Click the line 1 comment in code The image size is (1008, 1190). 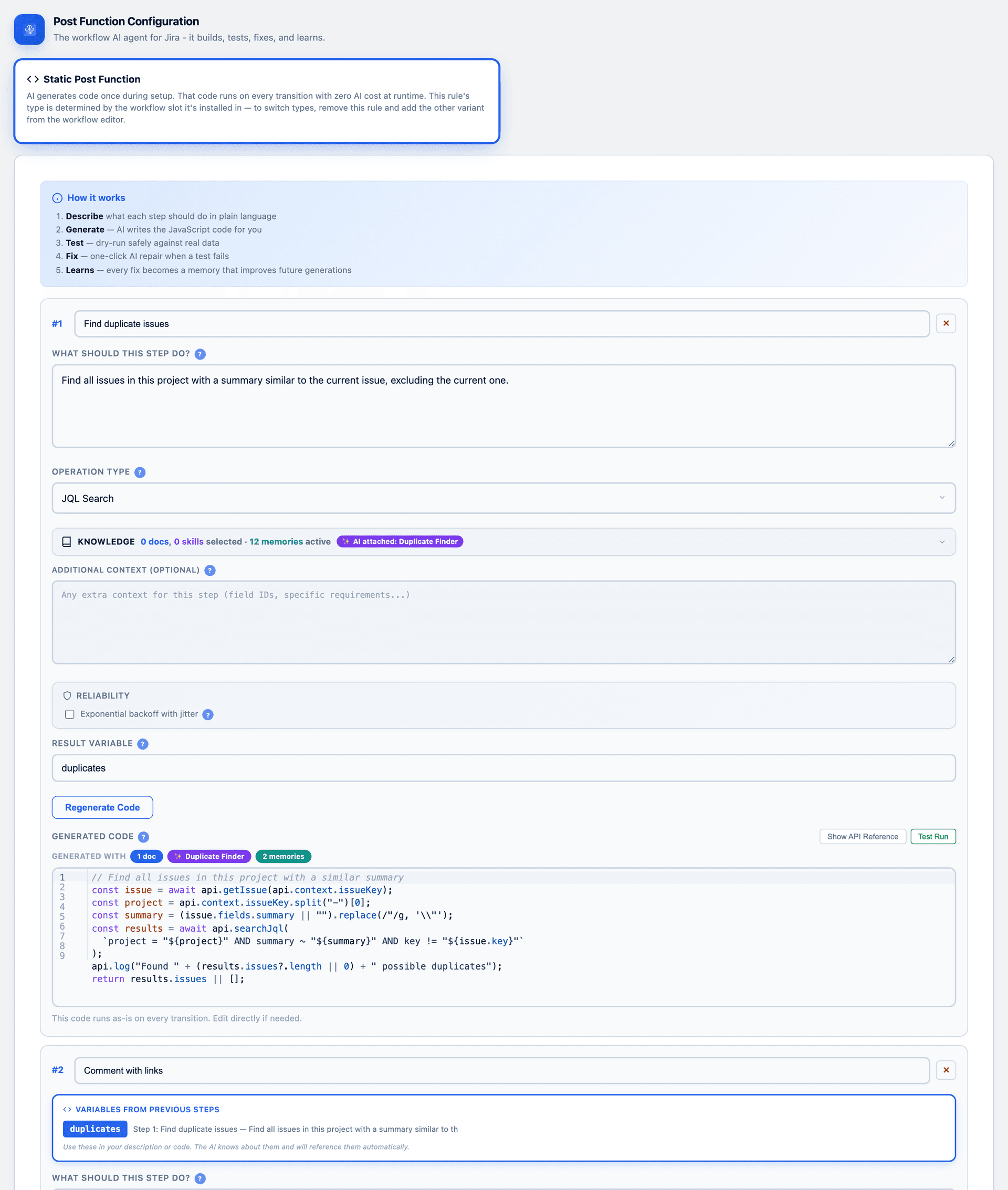coord(247,878)
